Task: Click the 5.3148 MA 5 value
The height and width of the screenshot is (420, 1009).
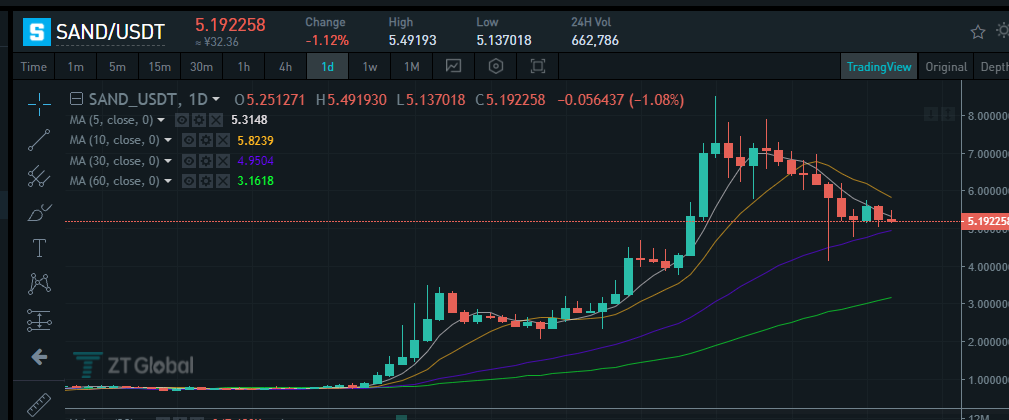Action: click(x=249, y=120)
